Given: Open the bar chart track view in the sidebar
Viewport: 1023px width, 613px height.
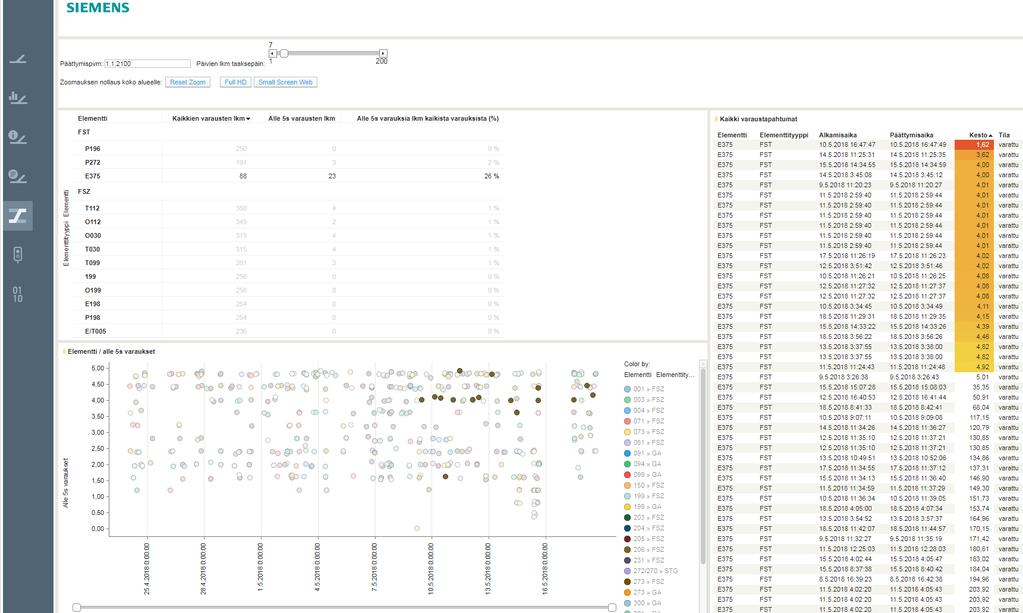Looking at the screenshot, I should tap(18, 98).
